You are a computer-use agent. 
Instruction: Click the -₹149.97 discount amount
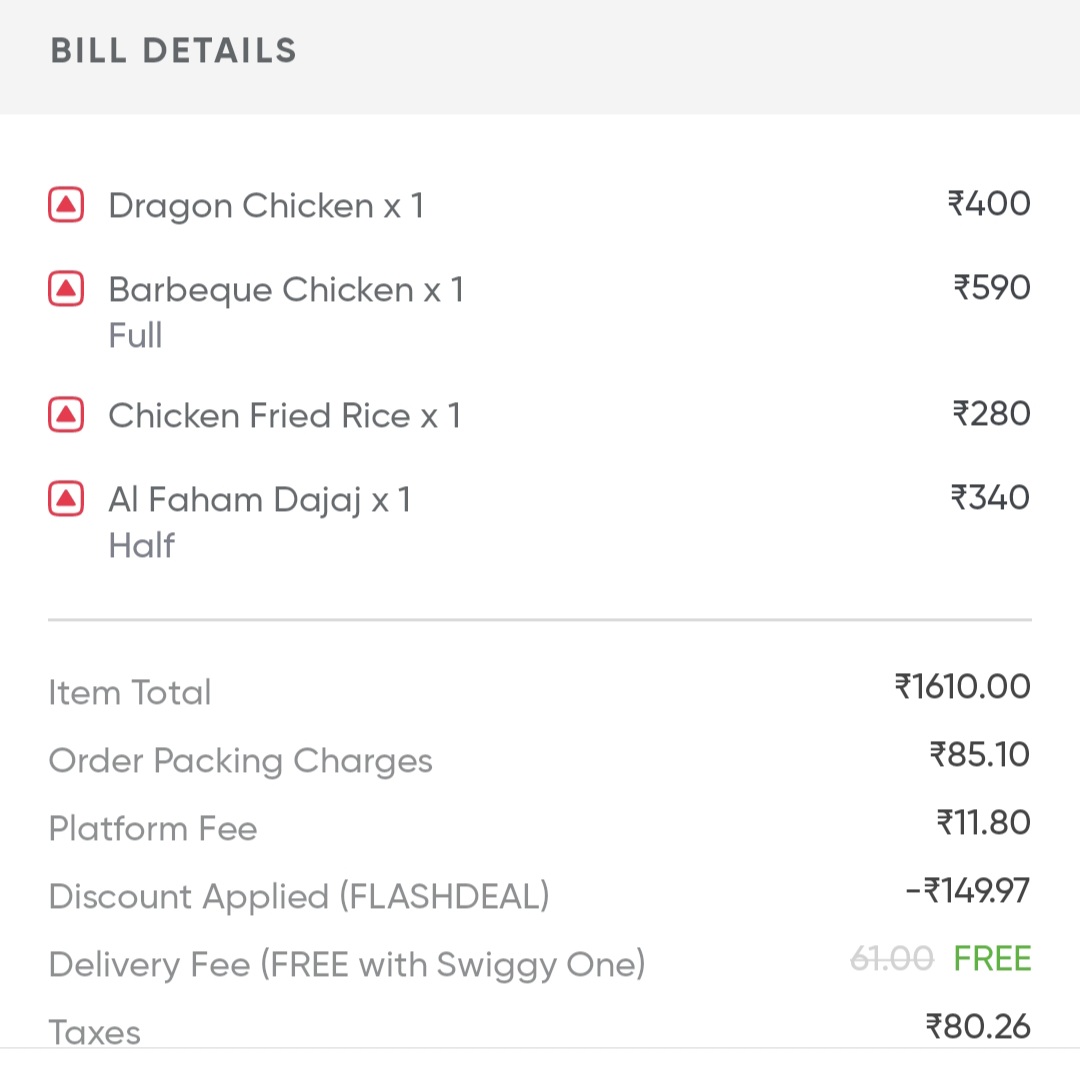pos(967,890)
